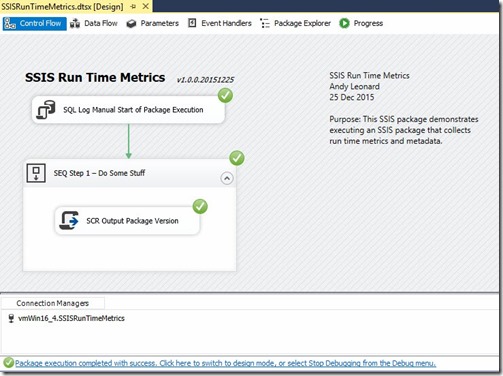
Task: Click the connection manager plug icon
Action: tap(11, 318)
